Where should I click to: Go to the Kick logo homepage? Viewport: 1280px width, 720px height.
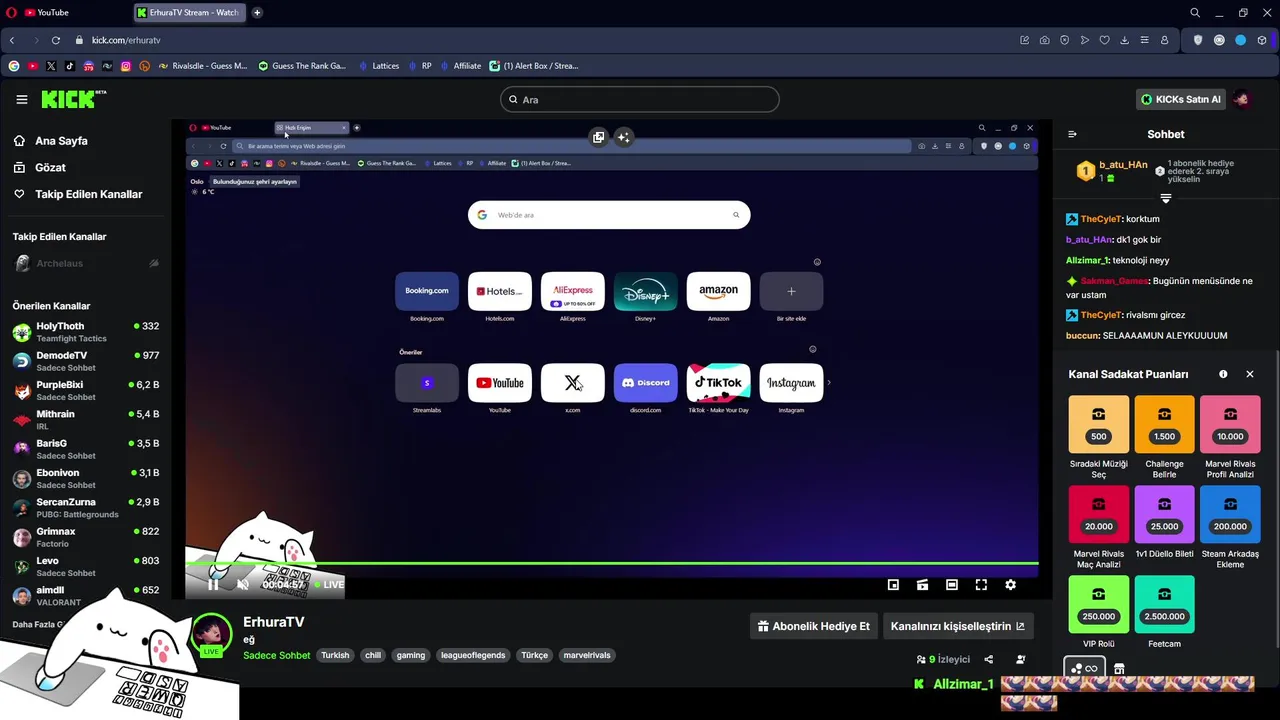click(x=73, y=99)
